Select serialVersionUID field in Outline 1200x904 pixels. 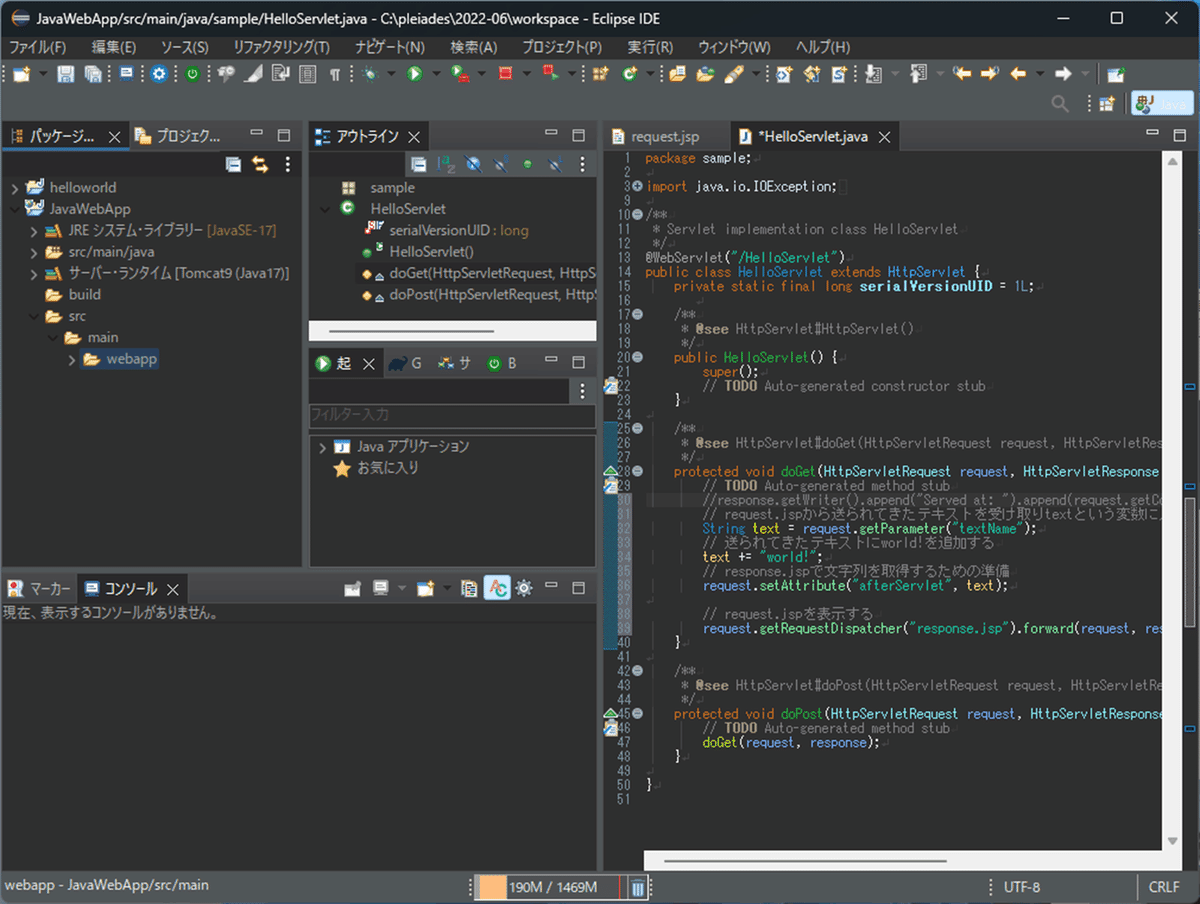click(446, 231)
